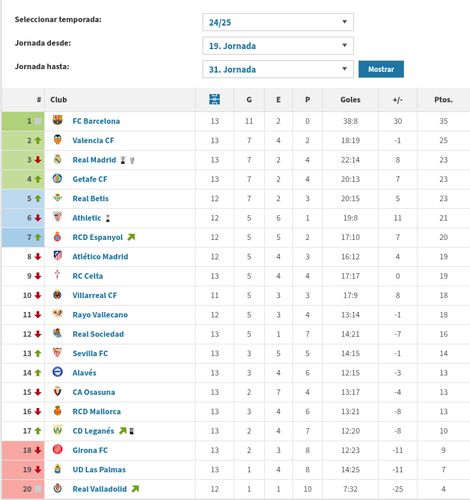Click the Real Madrid crest icon
The width and height of the screenshot is (470, 500).
click(x=58, y=159)
